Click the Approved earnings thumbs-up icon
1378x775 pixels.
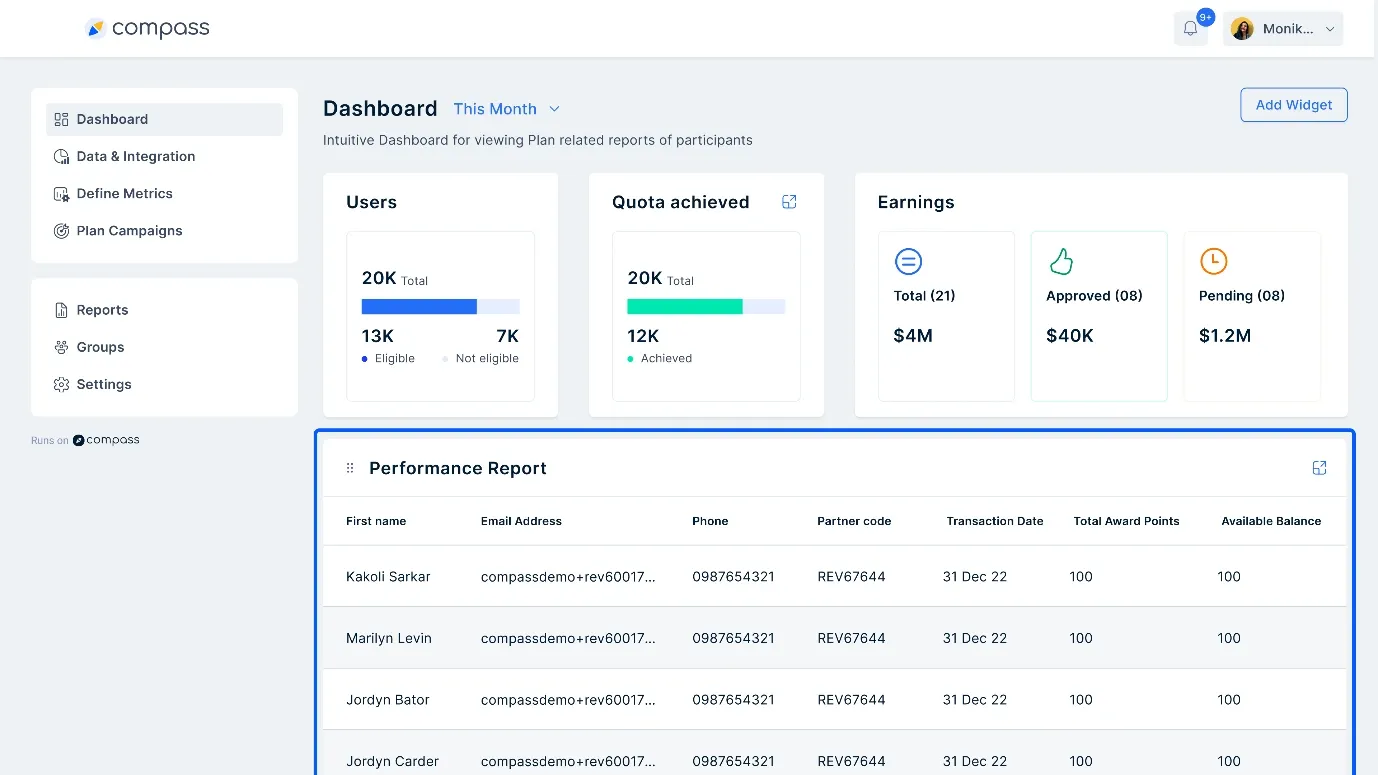pyautogui.click(x=1061, y=261)
